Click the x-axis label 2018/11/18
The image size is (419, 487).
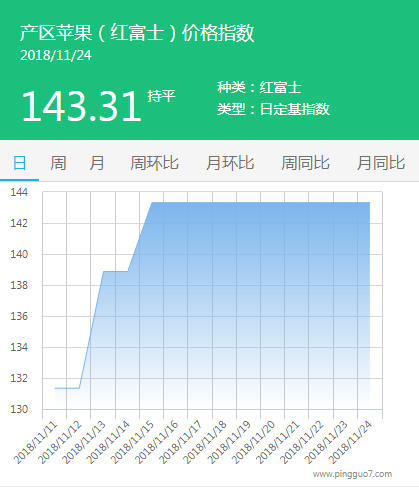point(205,443)
